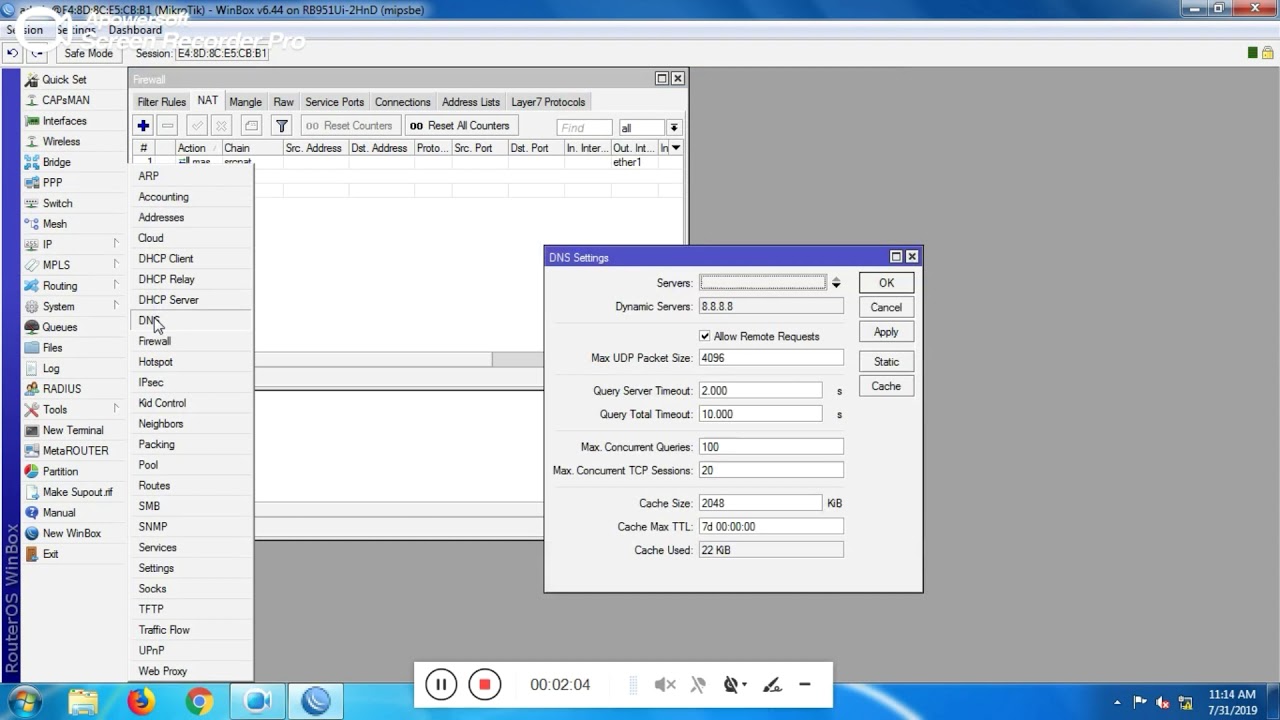Viewport: 1280px width, 720px height.
Task: Click the Quick Set sidebar icon
Action: coord(32,80)
